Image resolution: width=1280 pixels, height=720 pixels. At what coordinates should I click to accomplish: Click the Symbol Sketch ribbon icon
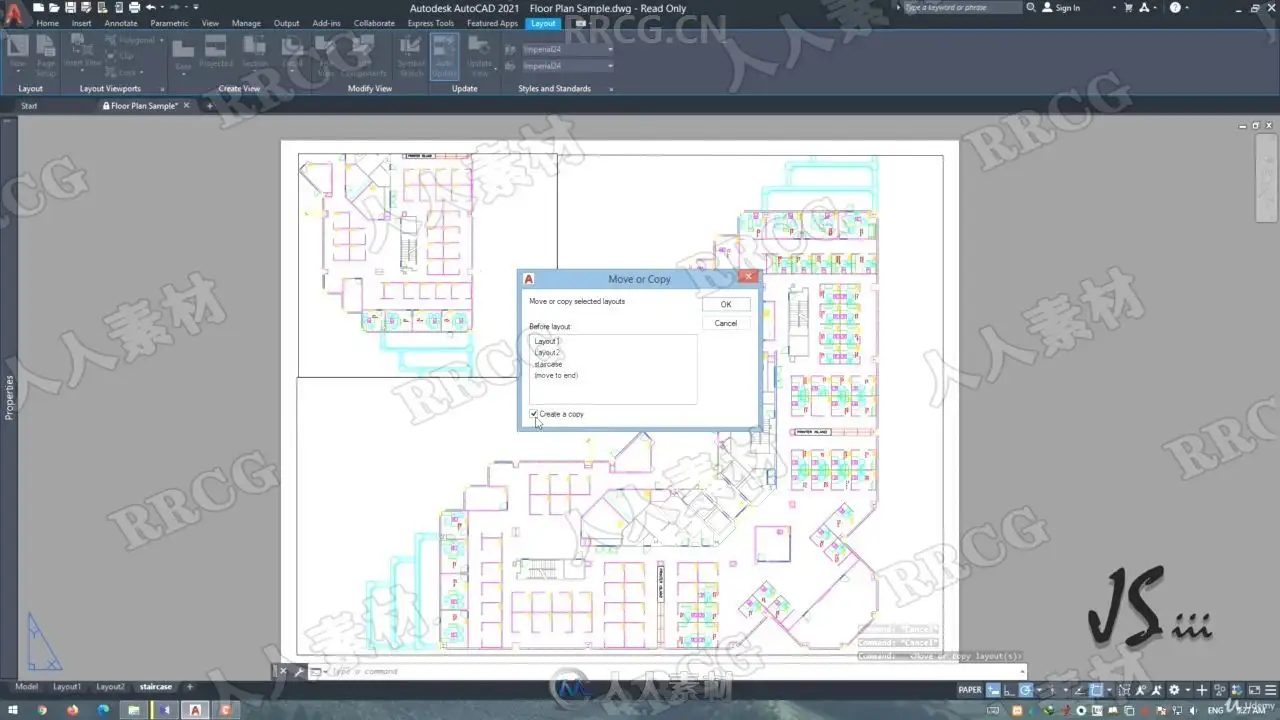(x=411, y=55)
